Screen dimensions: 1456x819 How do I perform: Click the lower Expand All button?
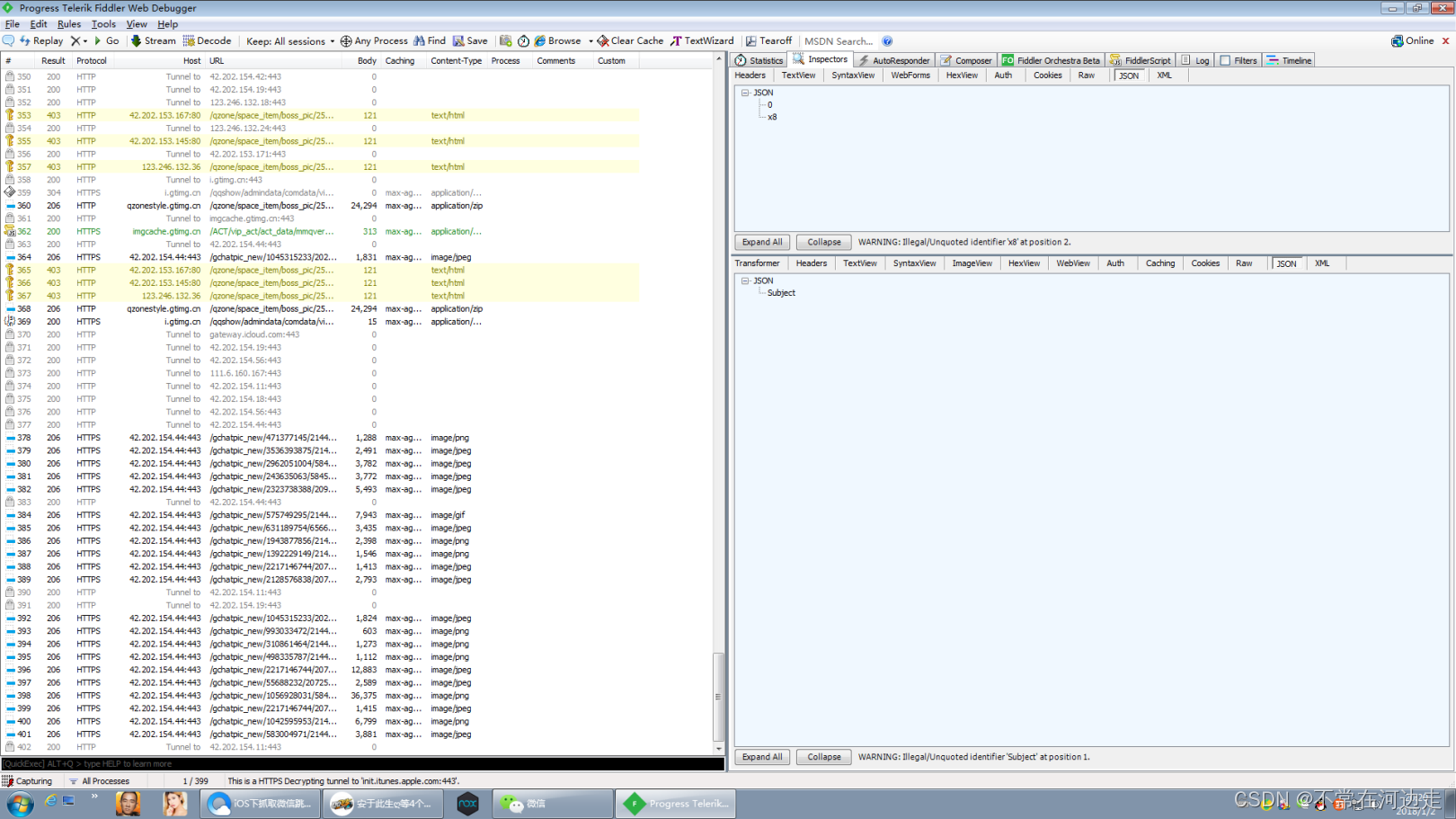(762, 757)
